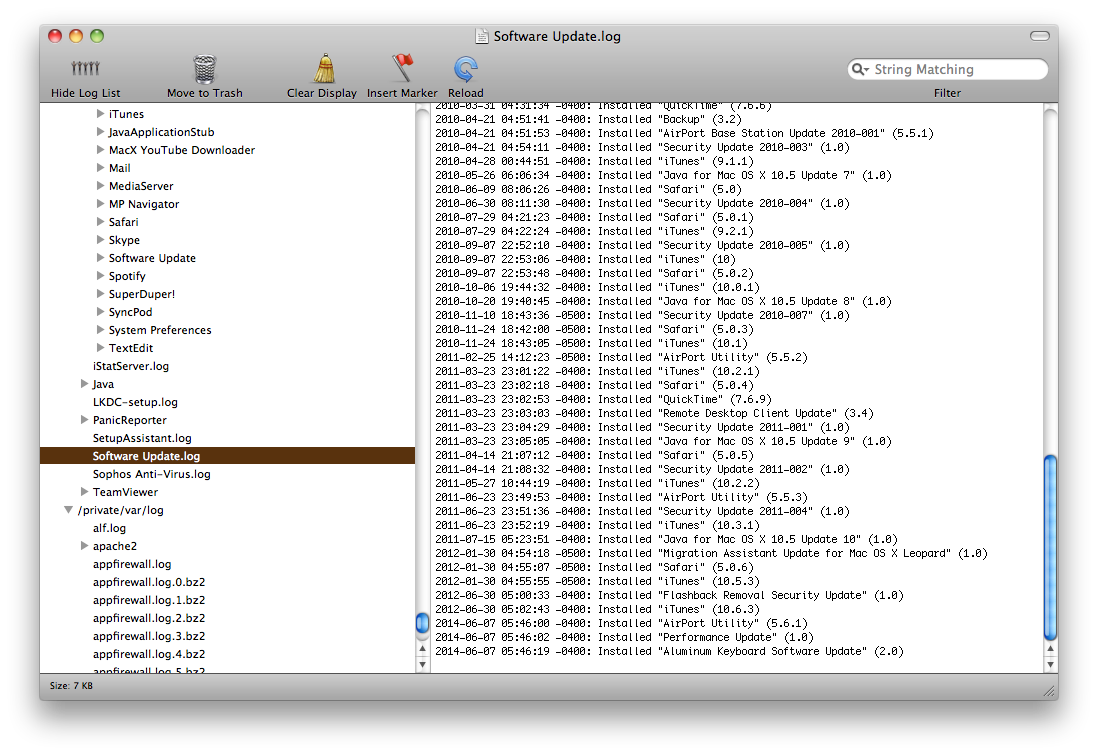Click the document icon in title bar
Image resolution: width=1098 pixels, height=755 pixels.
pos(482,36)
